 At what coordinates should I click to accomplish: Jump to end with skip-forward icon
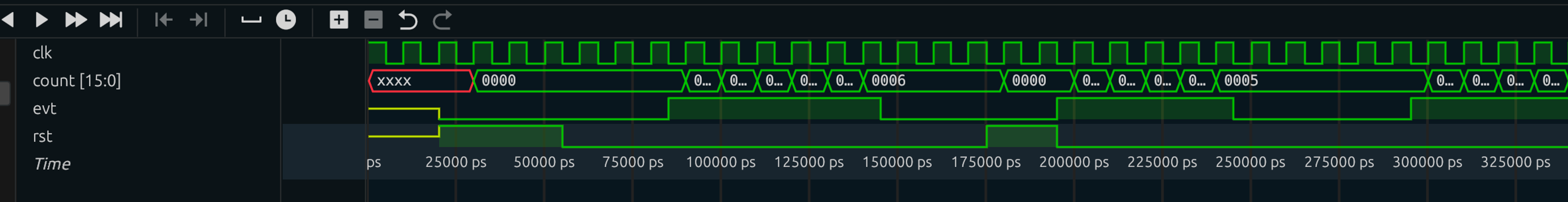point(111,20)
